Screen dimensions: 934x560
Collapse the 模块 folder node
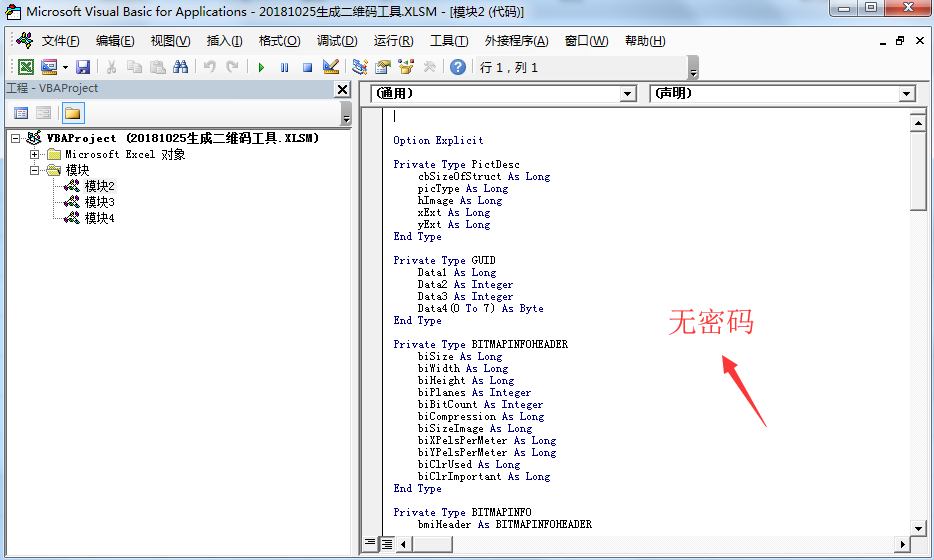coord(35,170)
